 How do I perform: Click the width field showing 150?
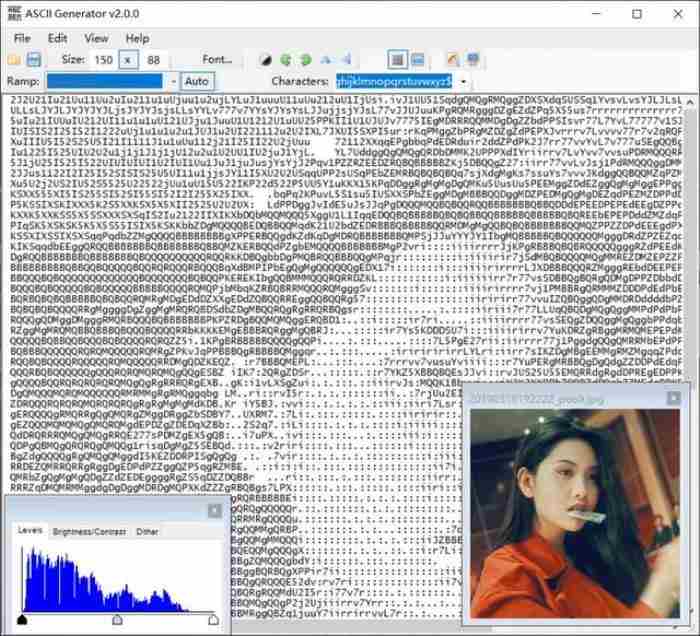[x=104, y=60]
